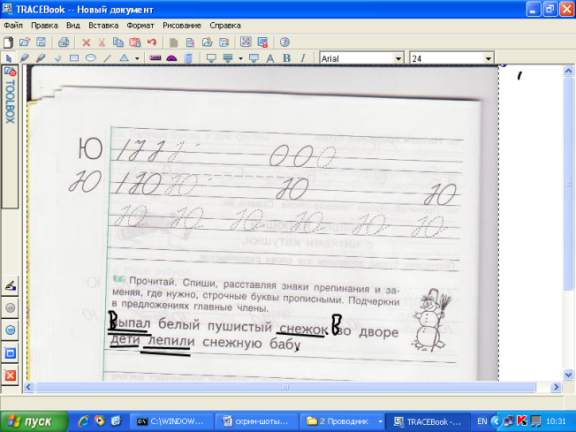
Task: Click the Help question mark icon
Action: (x=284, y=42)
